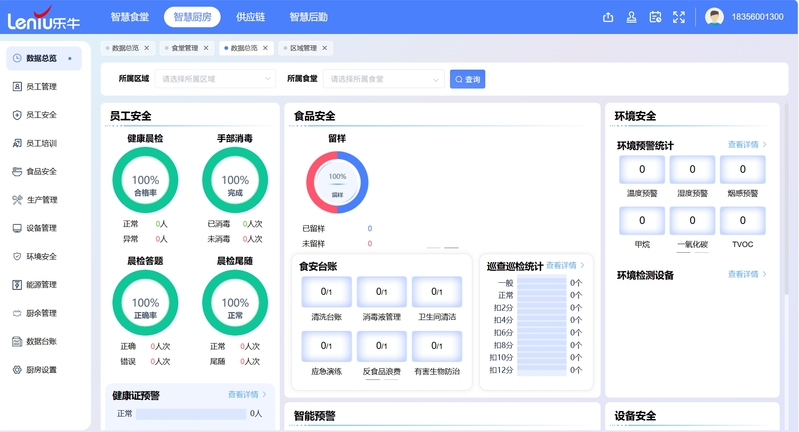The image size is (799, 432).
Task: Open 员工安全 shield icon in sidebar
Action: click(x=17, y=115)
